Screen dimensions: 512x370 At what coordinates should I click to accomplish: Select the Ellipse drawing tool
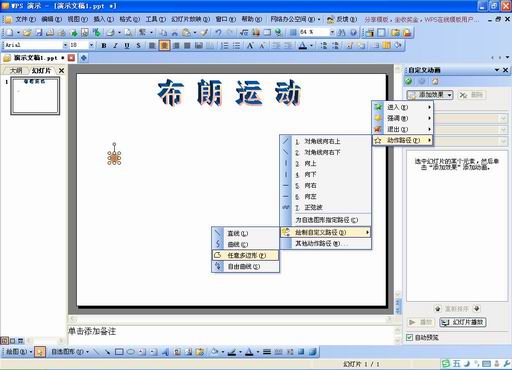click(131, 352)
